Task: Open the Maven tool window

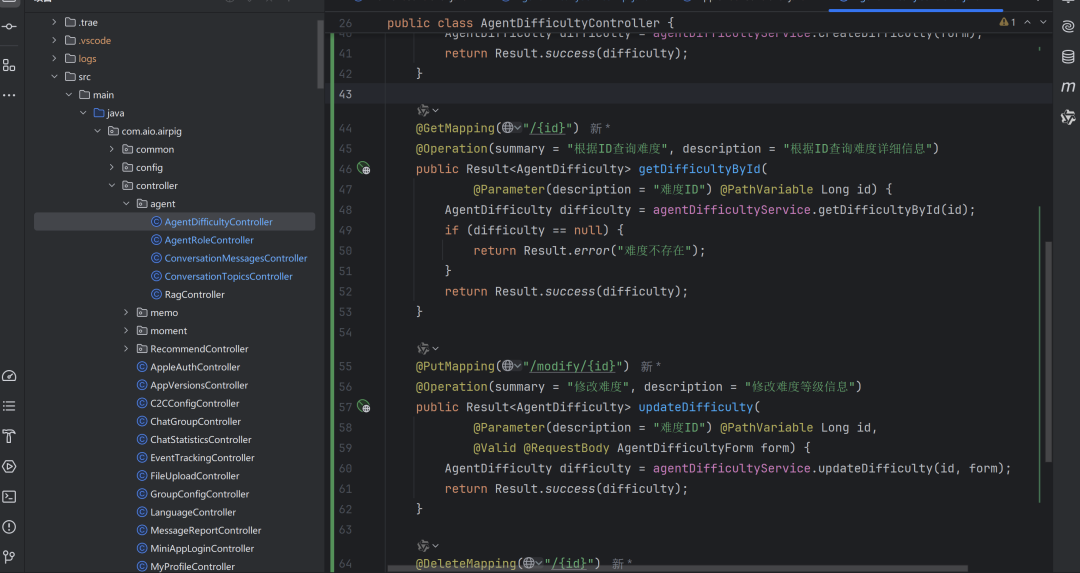Action: 1068,87
